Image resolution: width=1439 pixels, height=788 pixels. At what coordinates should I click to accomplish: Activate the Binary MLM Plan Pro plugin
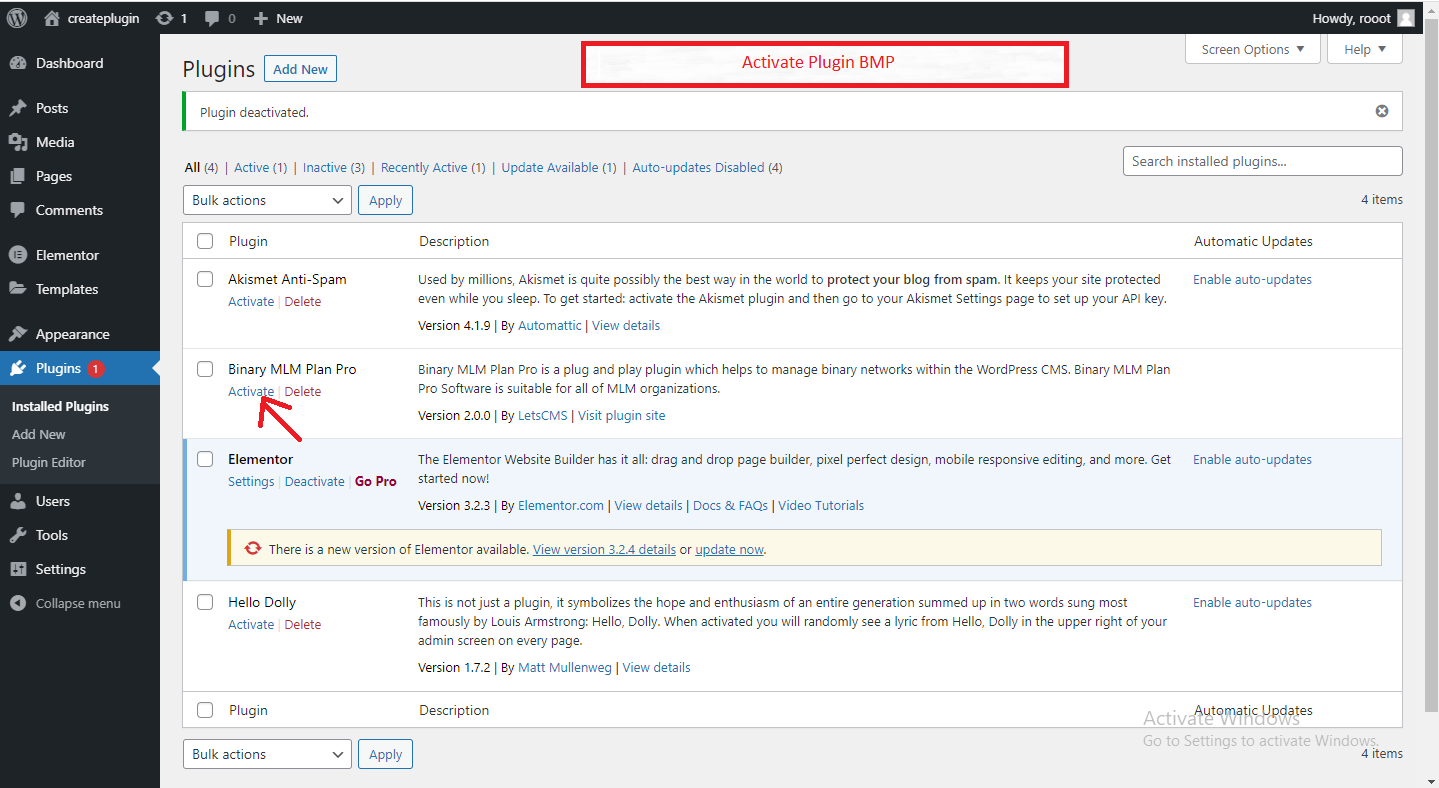coord(250,392)
